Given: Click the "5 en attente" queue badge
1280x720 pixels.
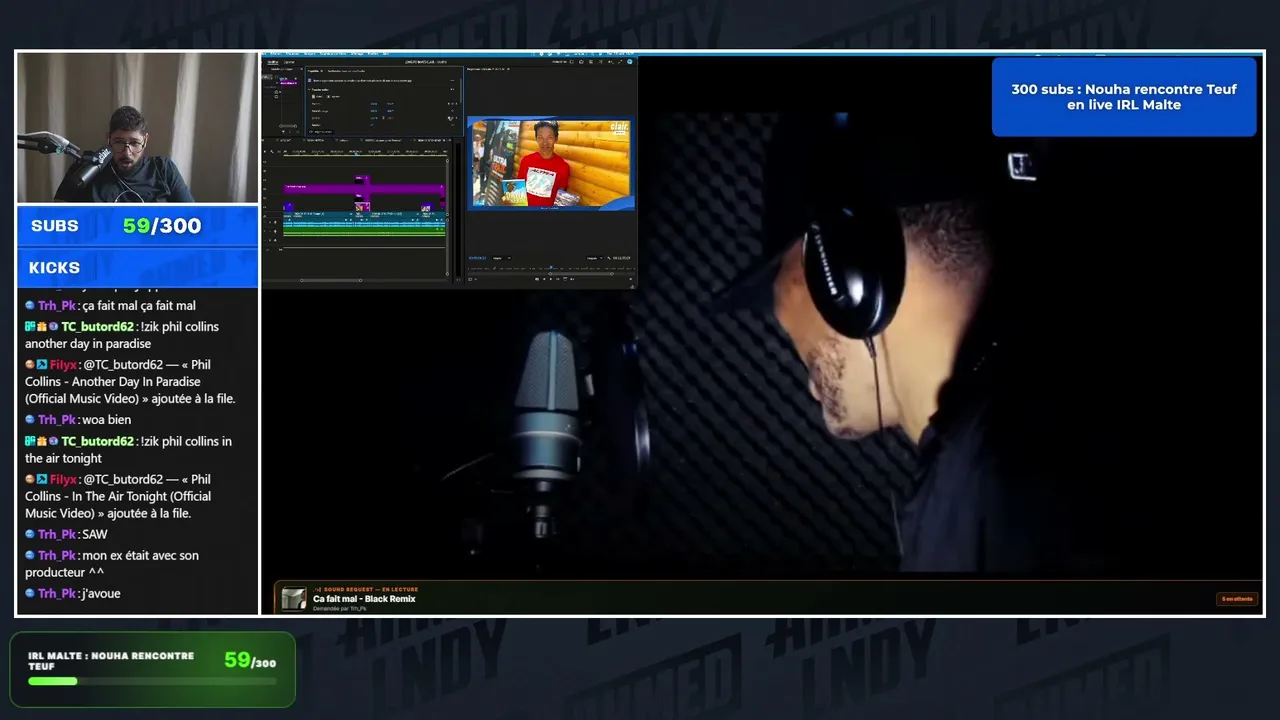Looking at the screenshot, I should pos(1236,599).
